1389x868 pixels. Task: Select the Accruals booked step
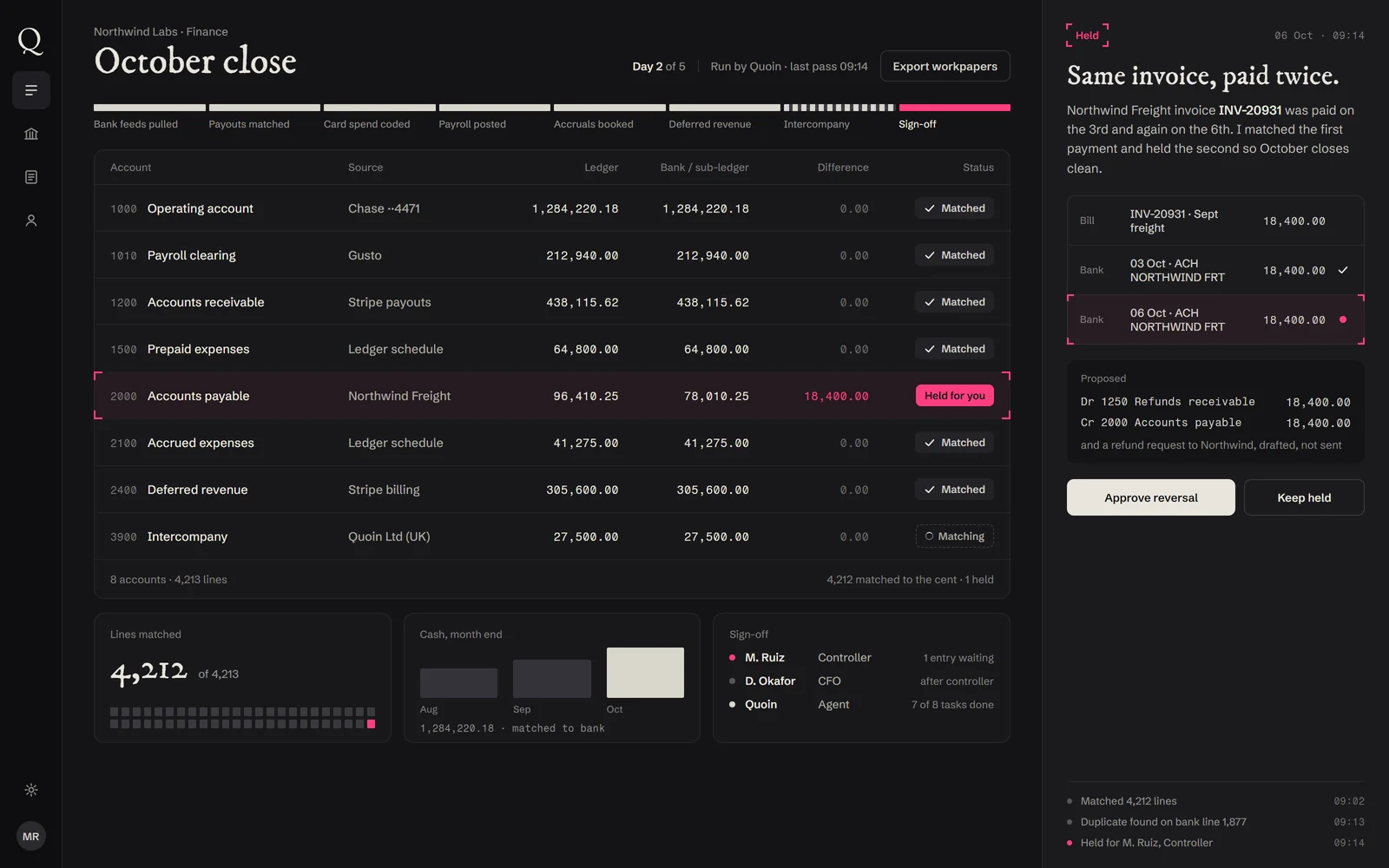coord(609,116)
